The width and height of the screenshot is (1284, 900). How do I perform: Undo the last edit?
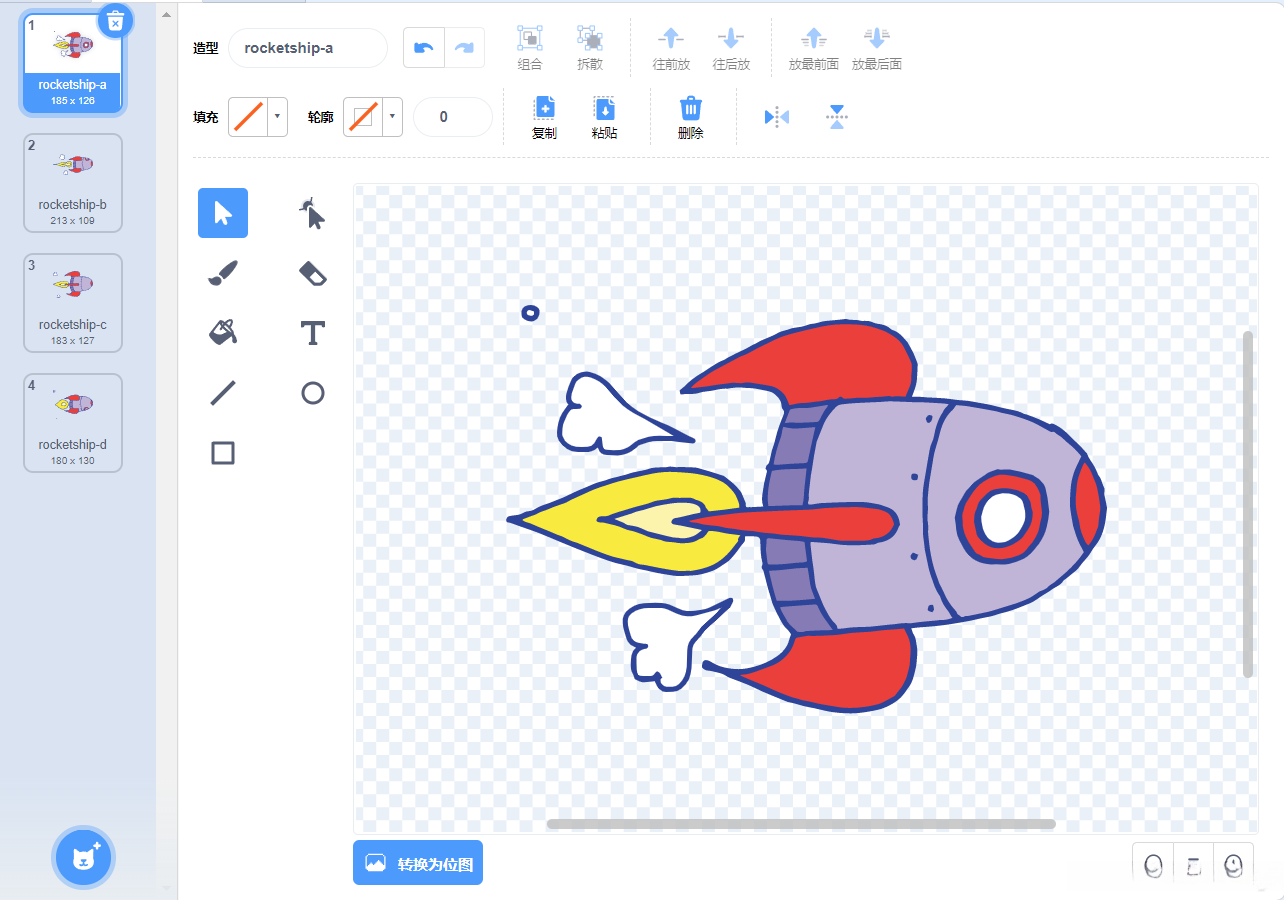(424, 48)
